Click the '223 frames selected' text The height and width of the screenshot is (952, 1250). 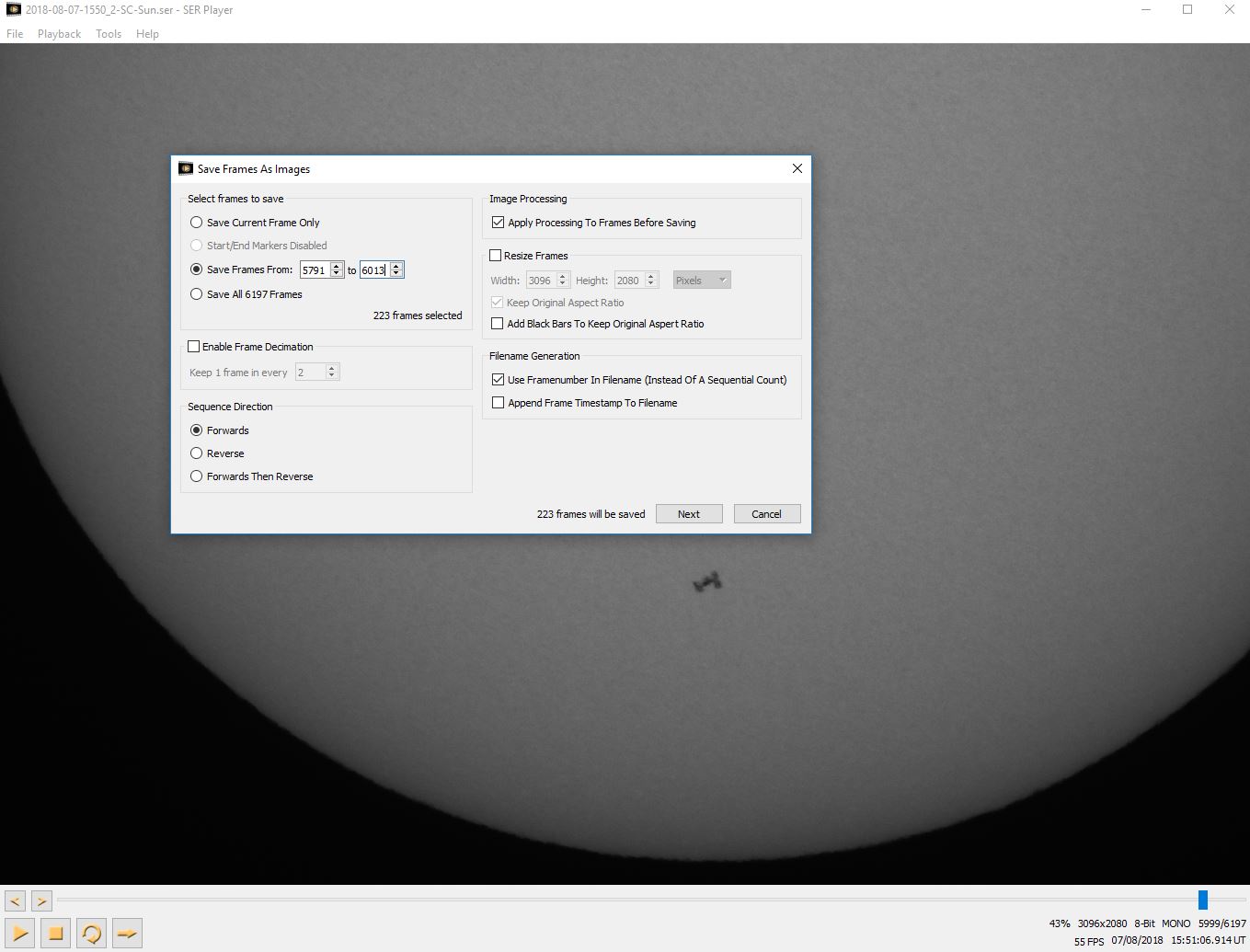pos(418,315)
